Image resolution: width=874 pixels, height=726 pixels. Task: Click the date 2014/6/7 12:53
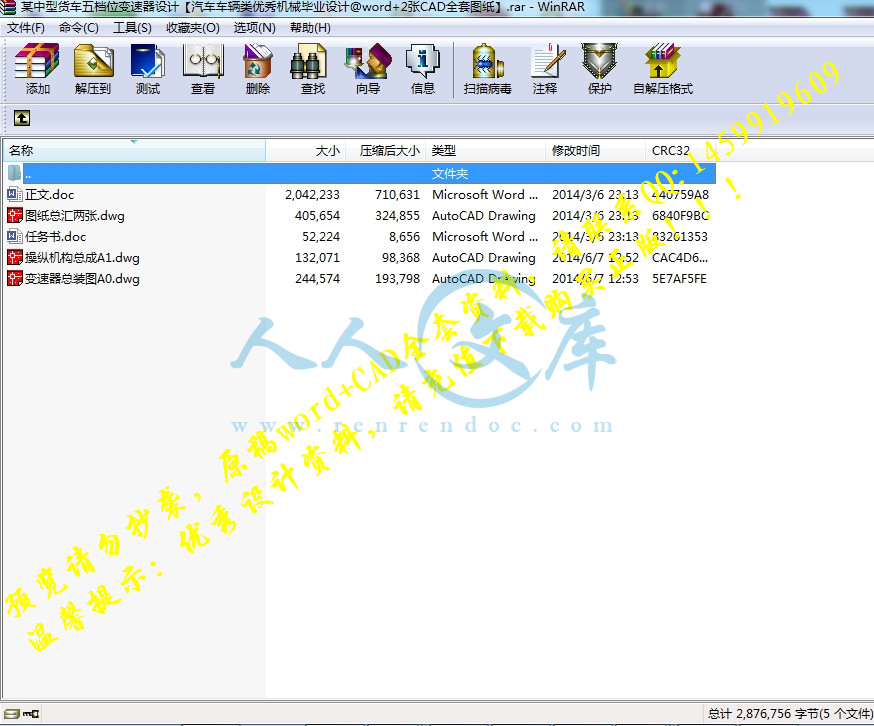click(595, 278)
